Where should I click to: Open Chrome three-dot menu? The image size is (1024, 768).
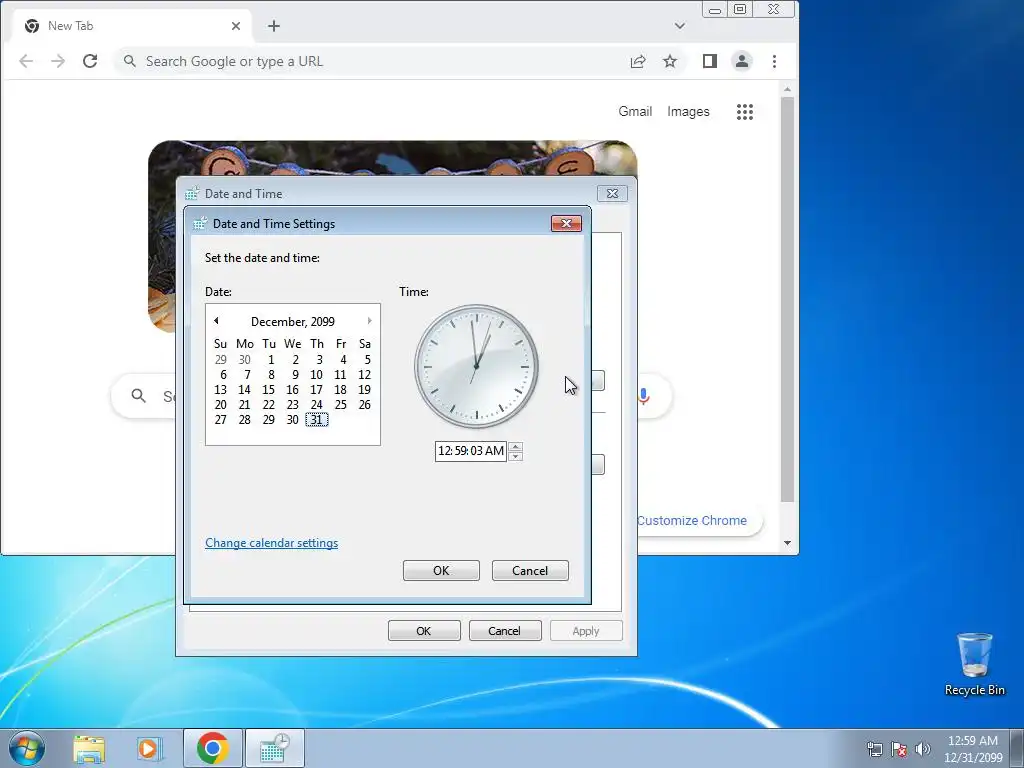(775, 61)
